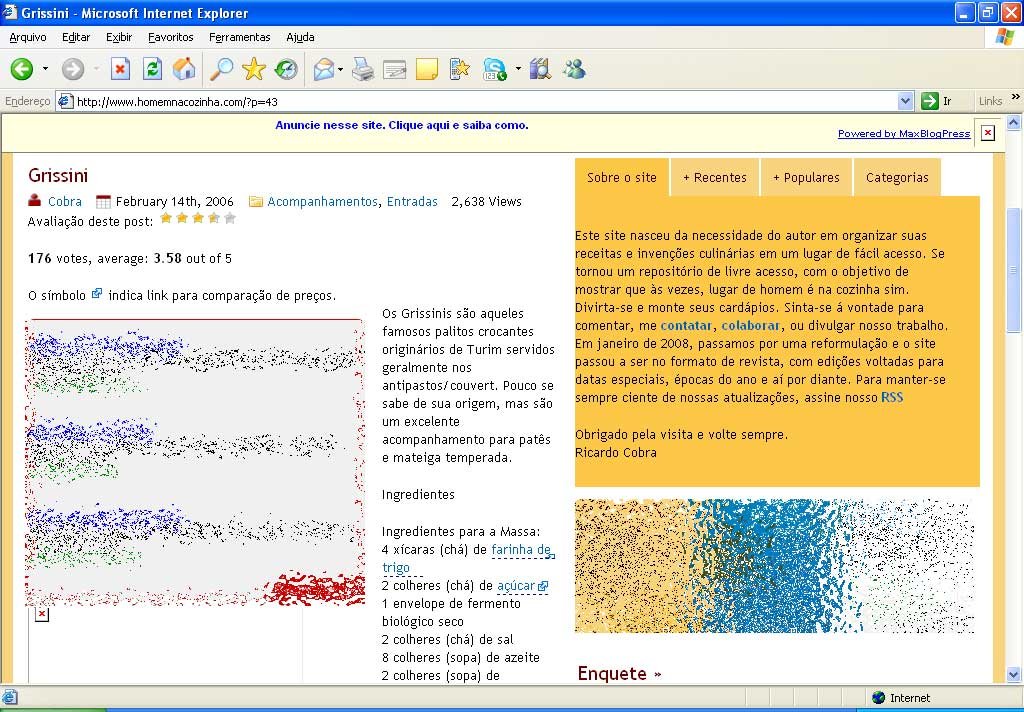
Task: Click the Print icon
Action: coord(363,69)
